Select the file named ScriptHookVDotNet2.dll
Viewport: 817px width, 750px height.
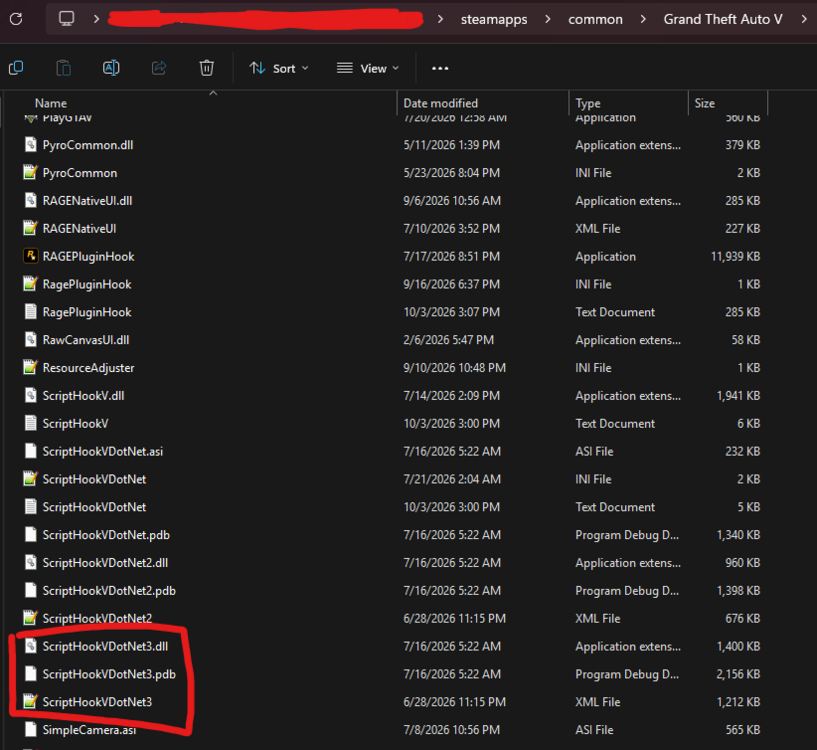coord(105,563)
